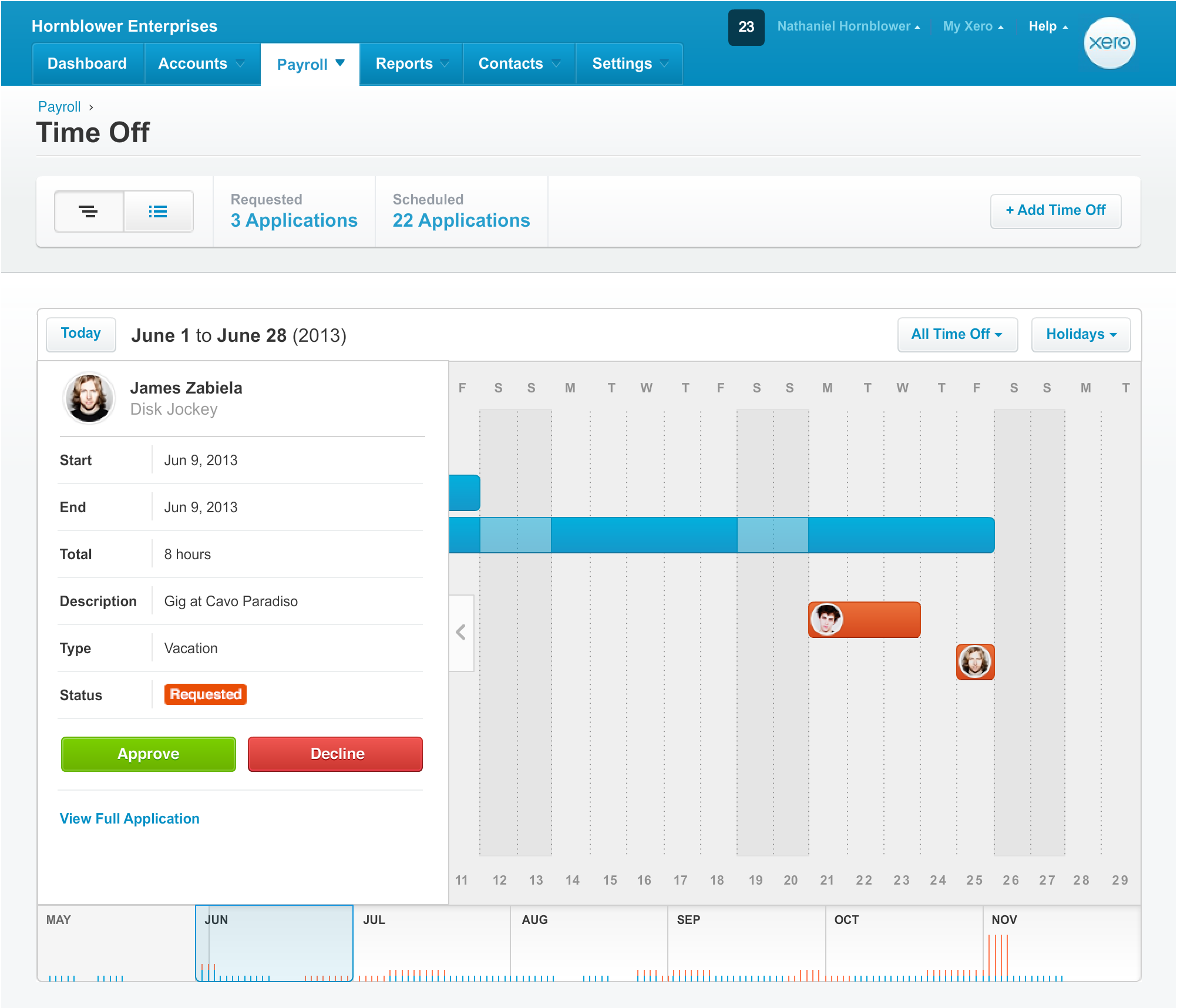Approve the time off request
1177x1008 pixels.
coord(149,754)
